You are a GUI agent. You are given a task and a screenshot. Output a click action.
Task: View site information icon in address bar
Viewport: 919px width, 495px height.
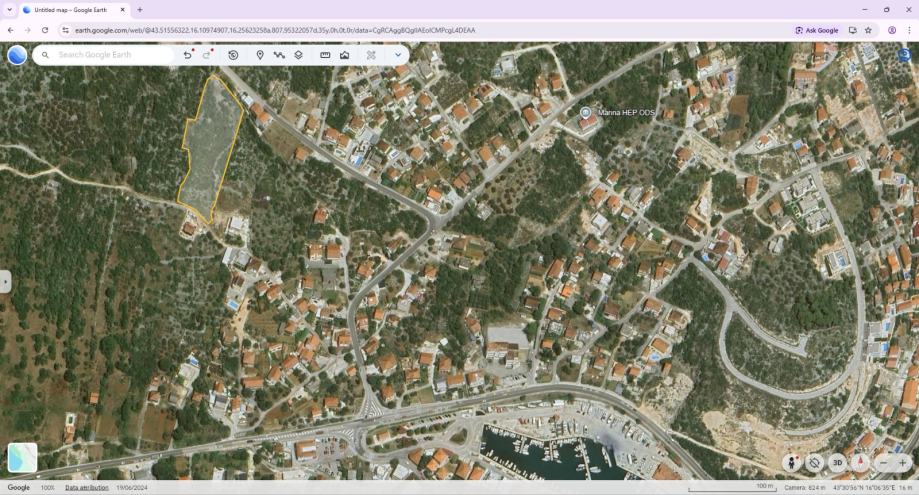click(x=66, y=30)
